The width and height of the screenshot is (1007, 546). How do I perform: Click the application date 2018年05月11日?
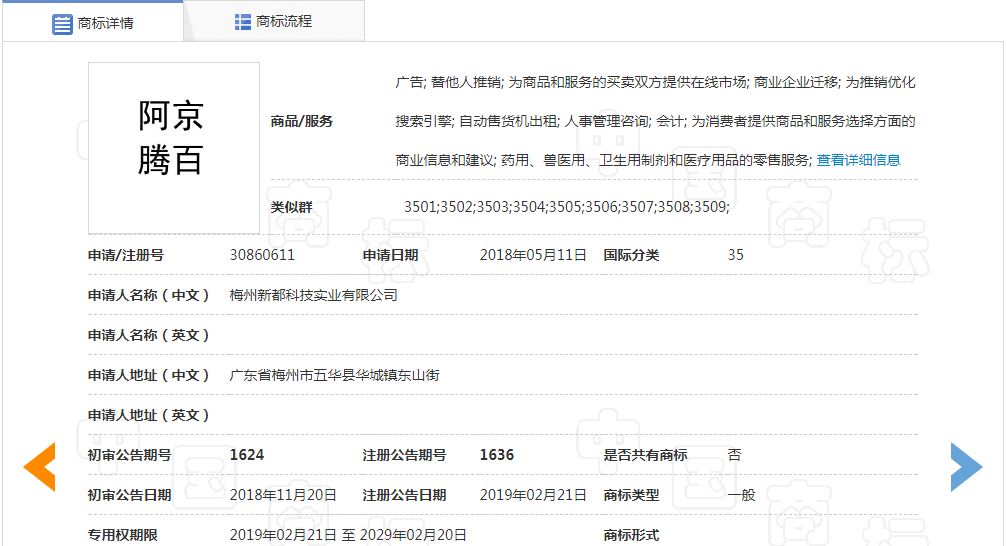pyautogui.click(x=533, y=255)
